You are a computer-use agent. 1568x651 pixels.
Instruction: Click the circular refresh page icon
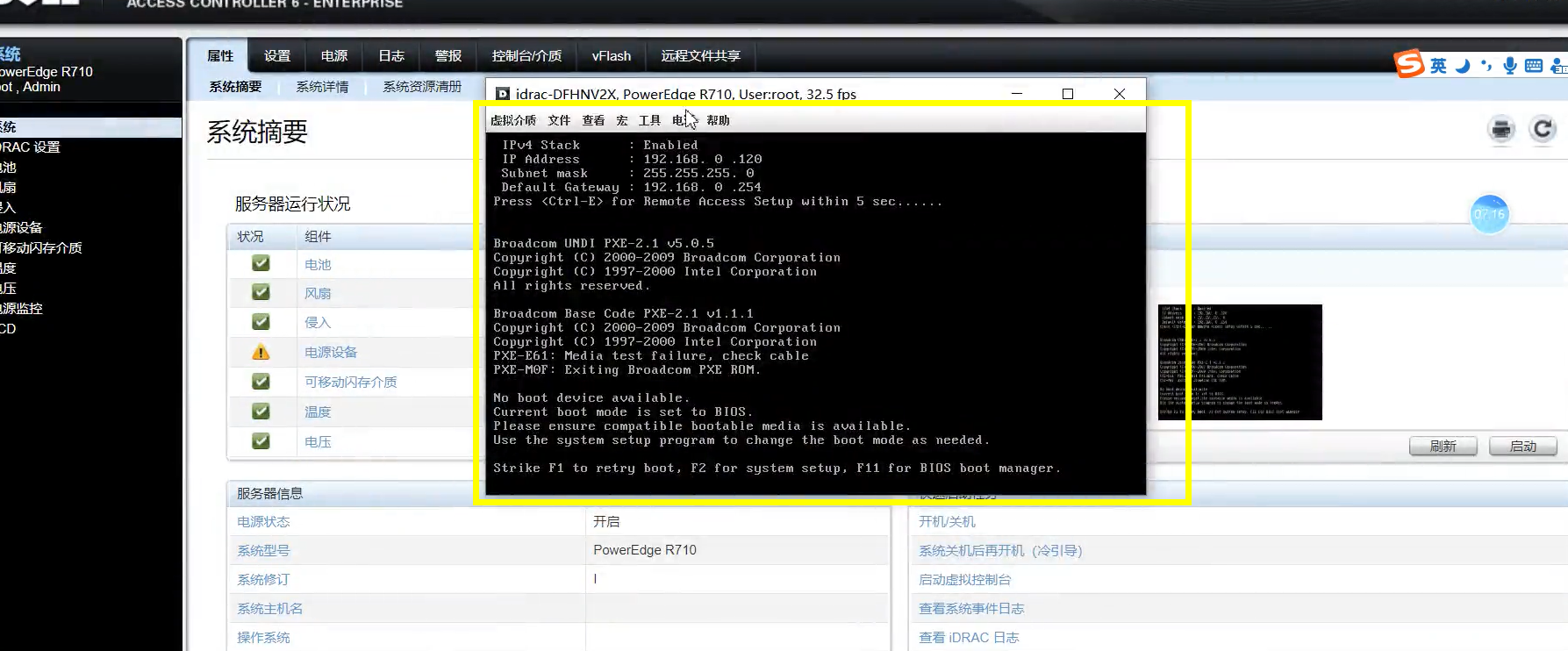point(1543,130)
